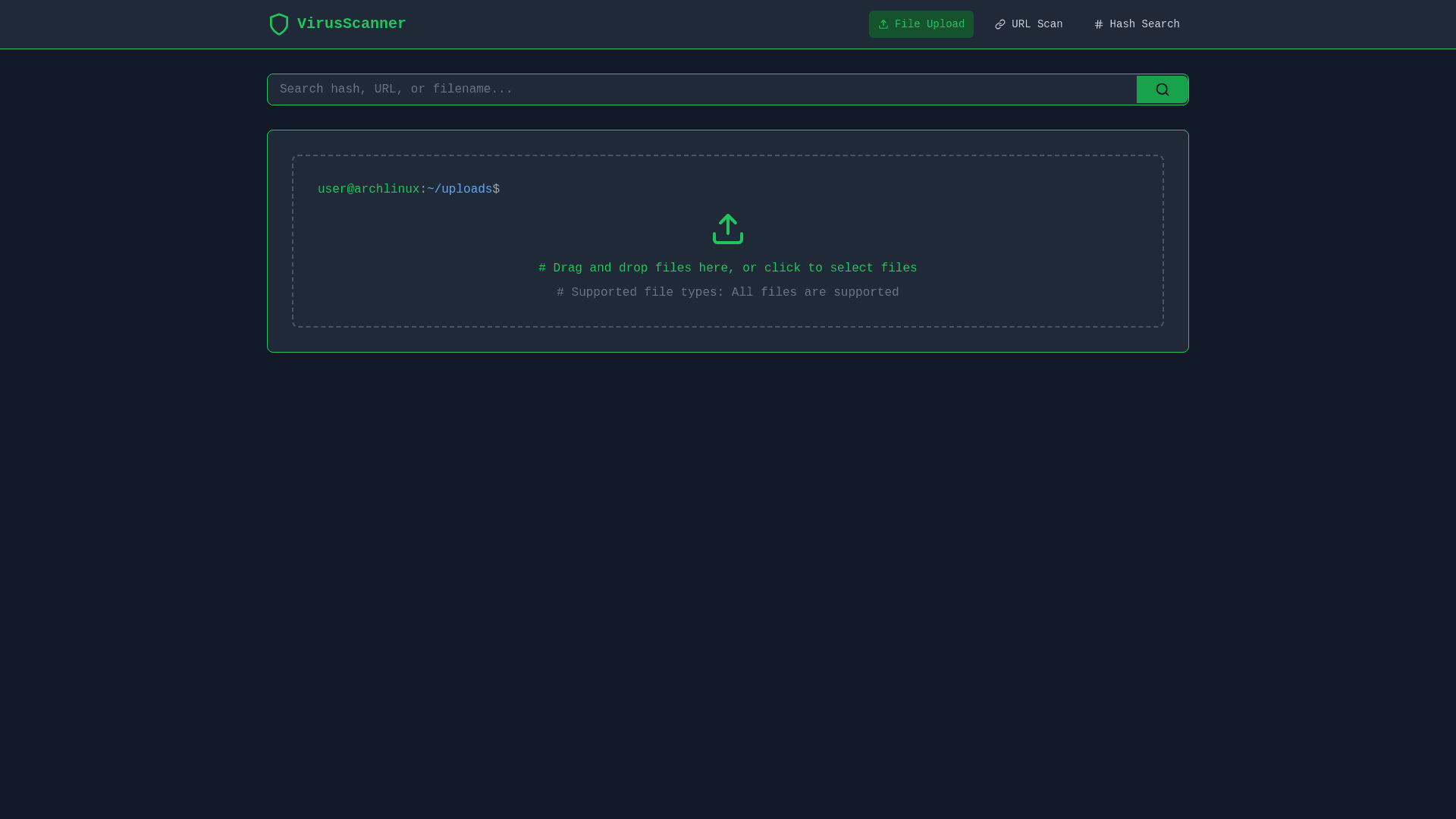Click the user@archlinux prompt text
Viewport: 1456px width, 819px height.
(369, 190)
